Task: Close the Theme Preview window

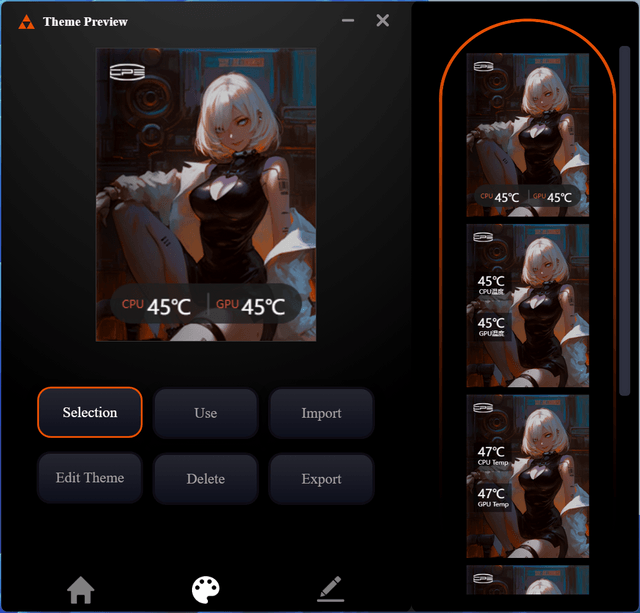Action: pos(382,20)
